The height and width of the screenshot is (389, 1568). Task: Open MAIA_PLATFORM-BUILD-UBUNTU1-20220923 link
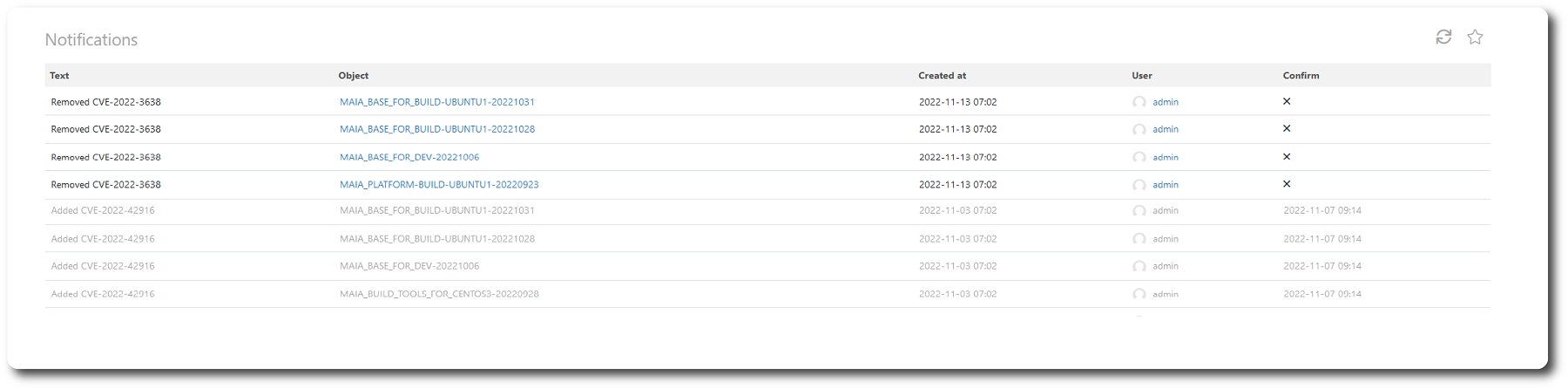439,185
